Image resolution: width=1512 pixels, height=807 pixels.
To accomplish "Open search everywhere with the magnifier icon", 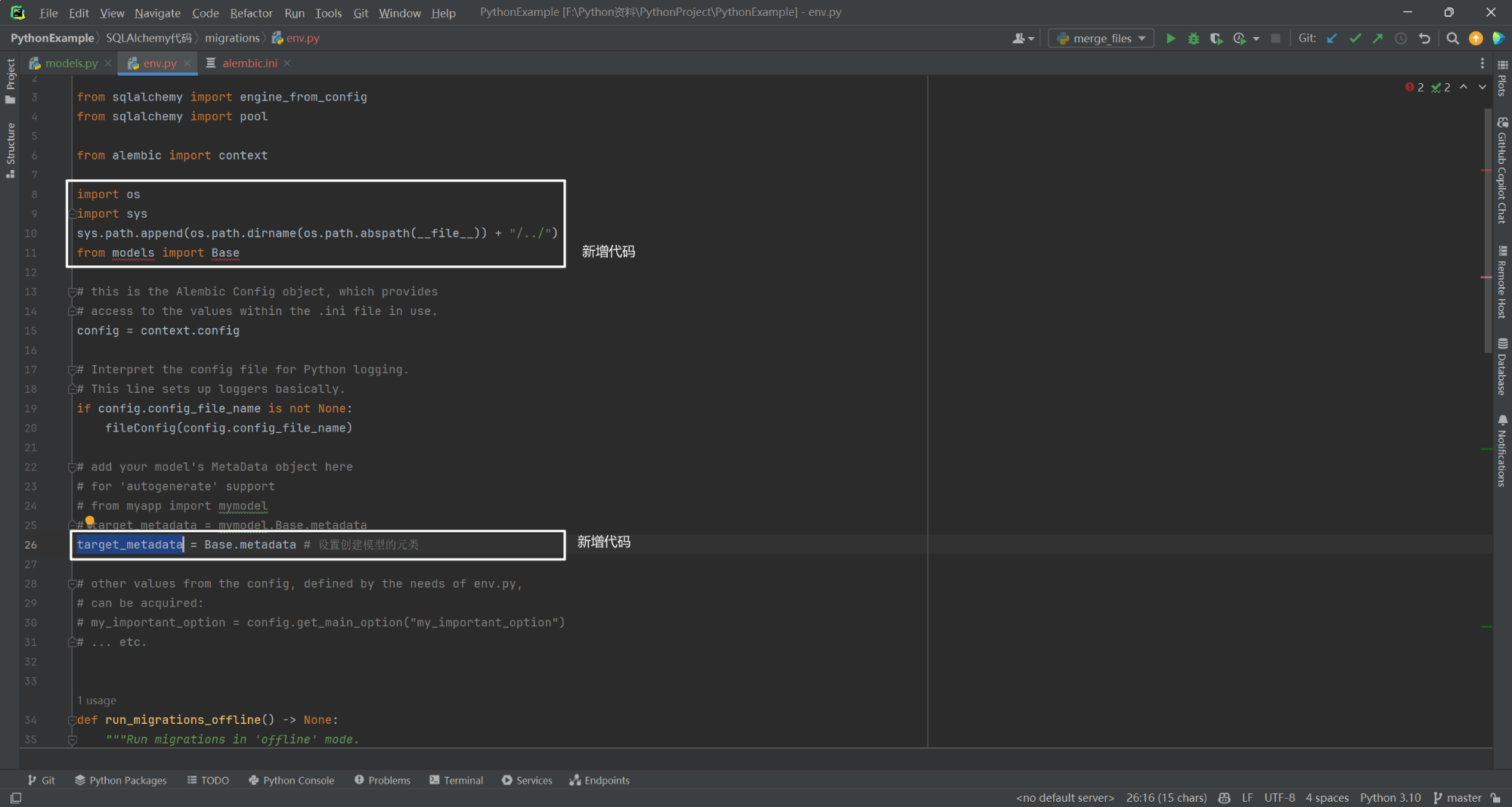I will pos(1452,38).
